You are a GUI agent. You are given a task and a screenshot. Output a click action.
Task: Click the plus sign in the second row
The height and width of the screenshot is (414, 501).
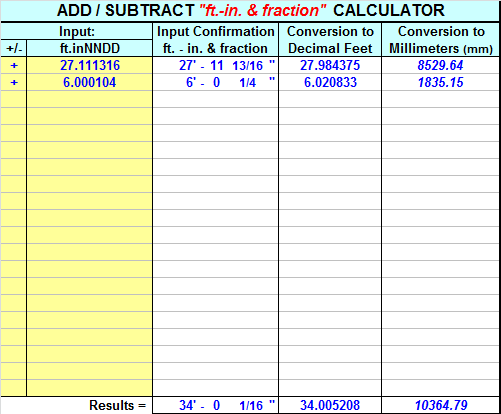[14, 82]
